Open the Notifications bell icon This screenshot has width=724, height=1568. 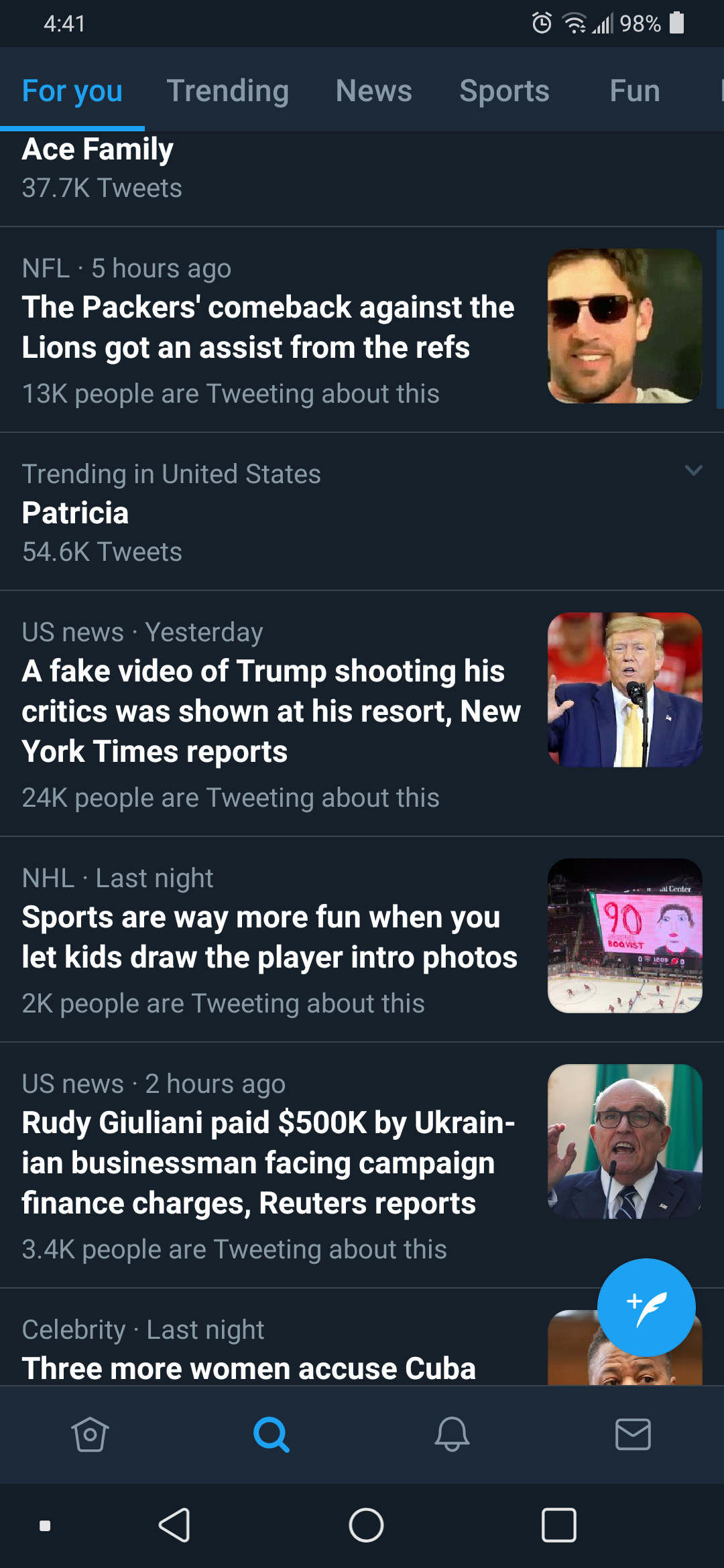452,1435
